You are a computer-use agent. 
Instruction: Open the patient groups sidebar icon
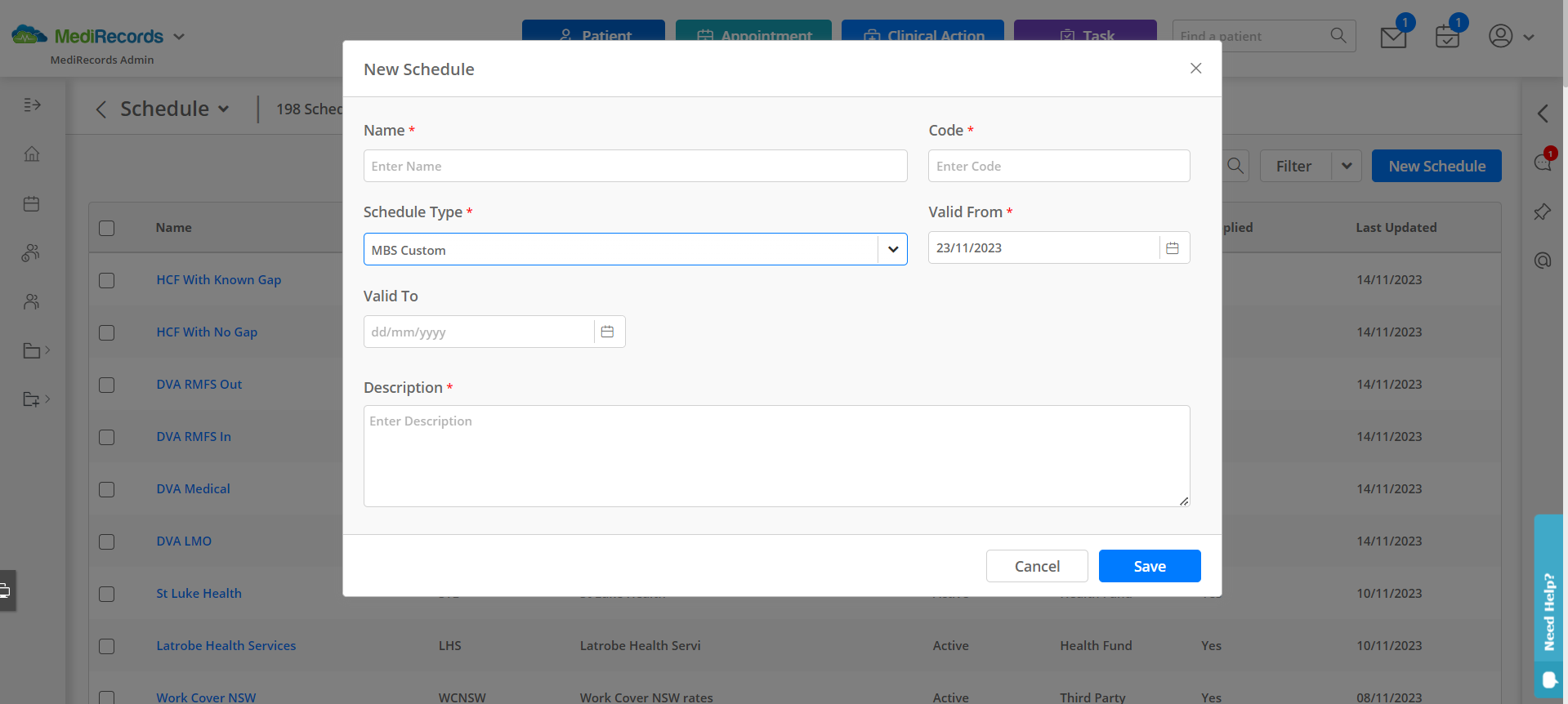coord(31,253)
